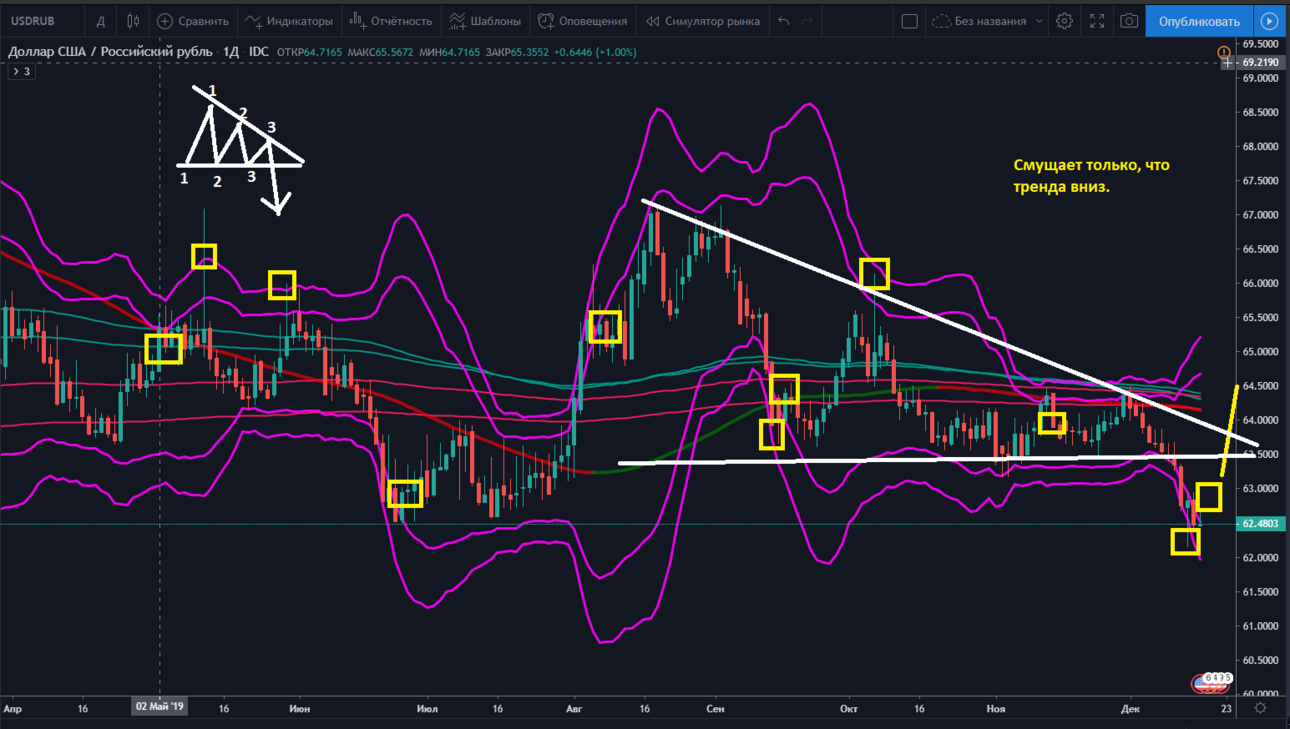Click the play icon beside Опубликовать
Viewport: 1290px width, 729px height.
pyautogui.click(x=1270, y=21)
